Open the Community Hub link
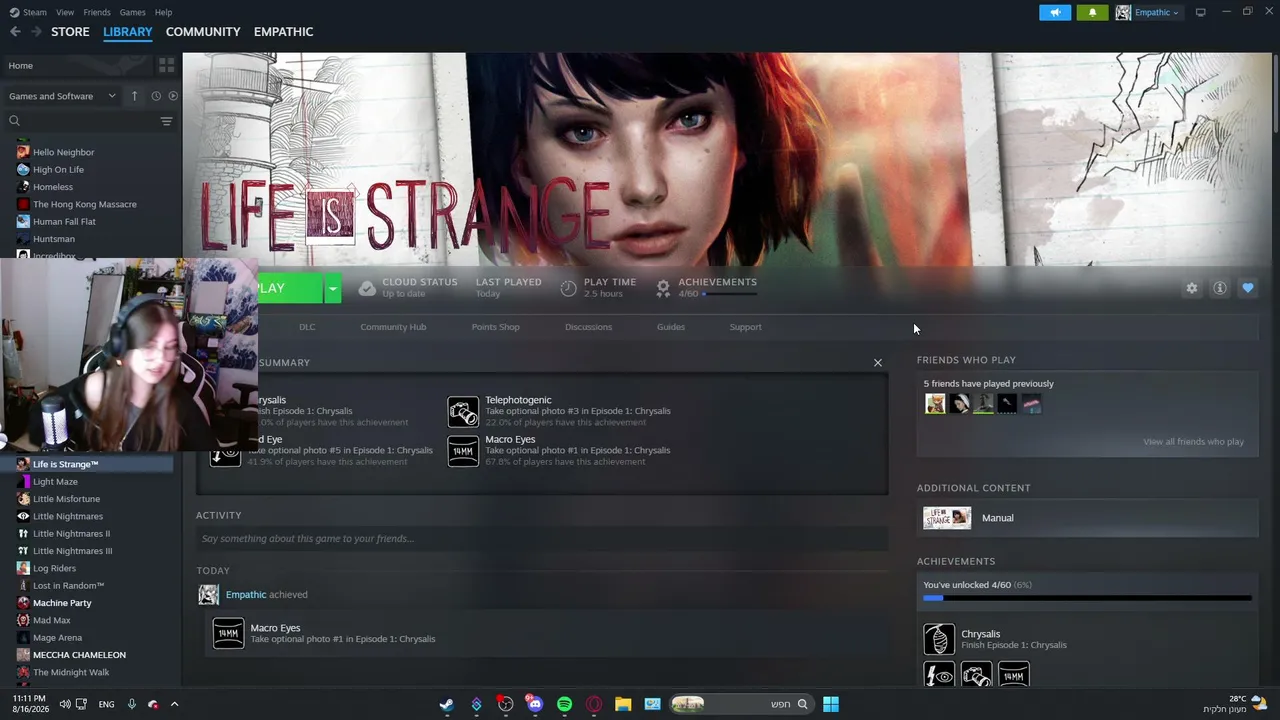 click(393, 327)
